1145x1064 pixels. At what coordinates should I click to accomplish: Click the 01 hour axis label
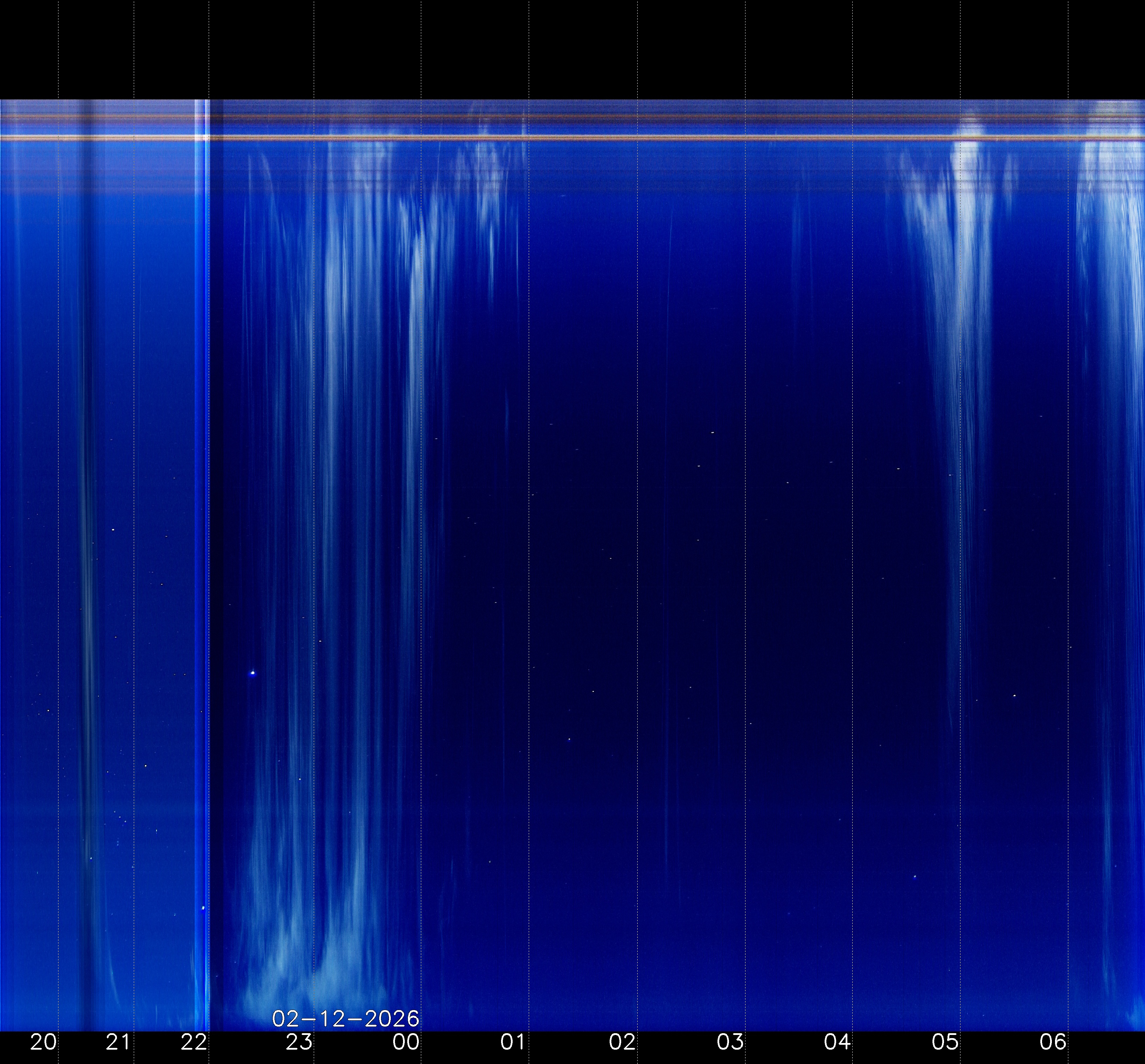pos(513,1042)
